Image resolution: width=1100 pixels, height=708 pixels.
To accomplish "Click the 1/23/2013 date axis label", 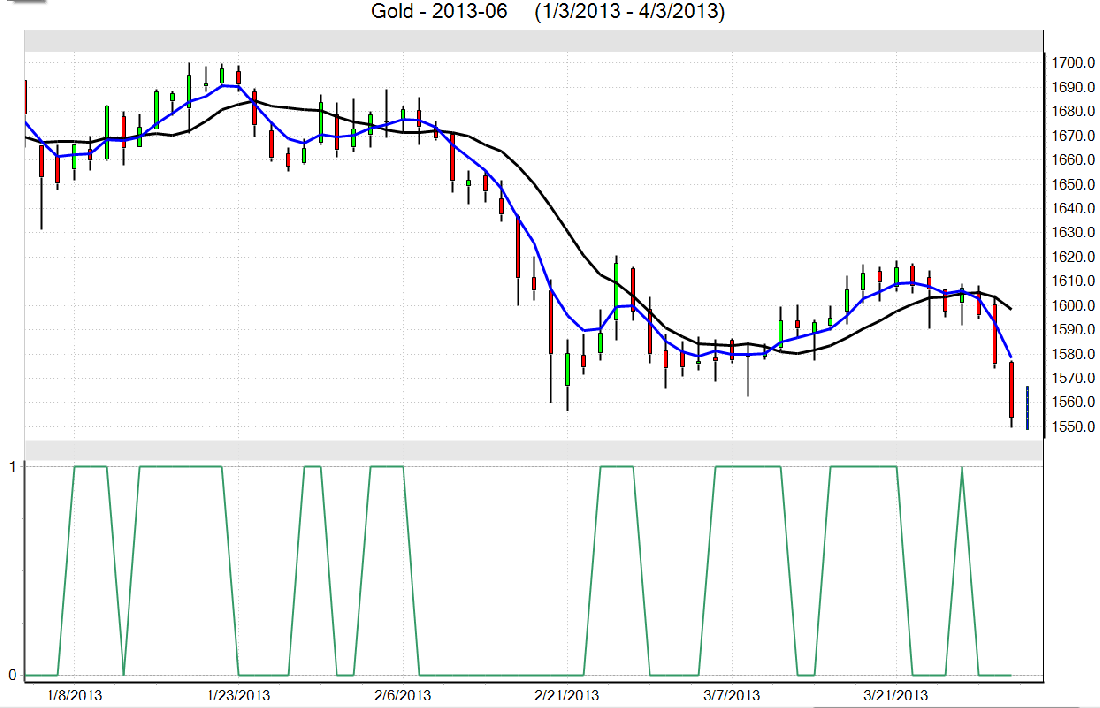I will pos(239,694).
